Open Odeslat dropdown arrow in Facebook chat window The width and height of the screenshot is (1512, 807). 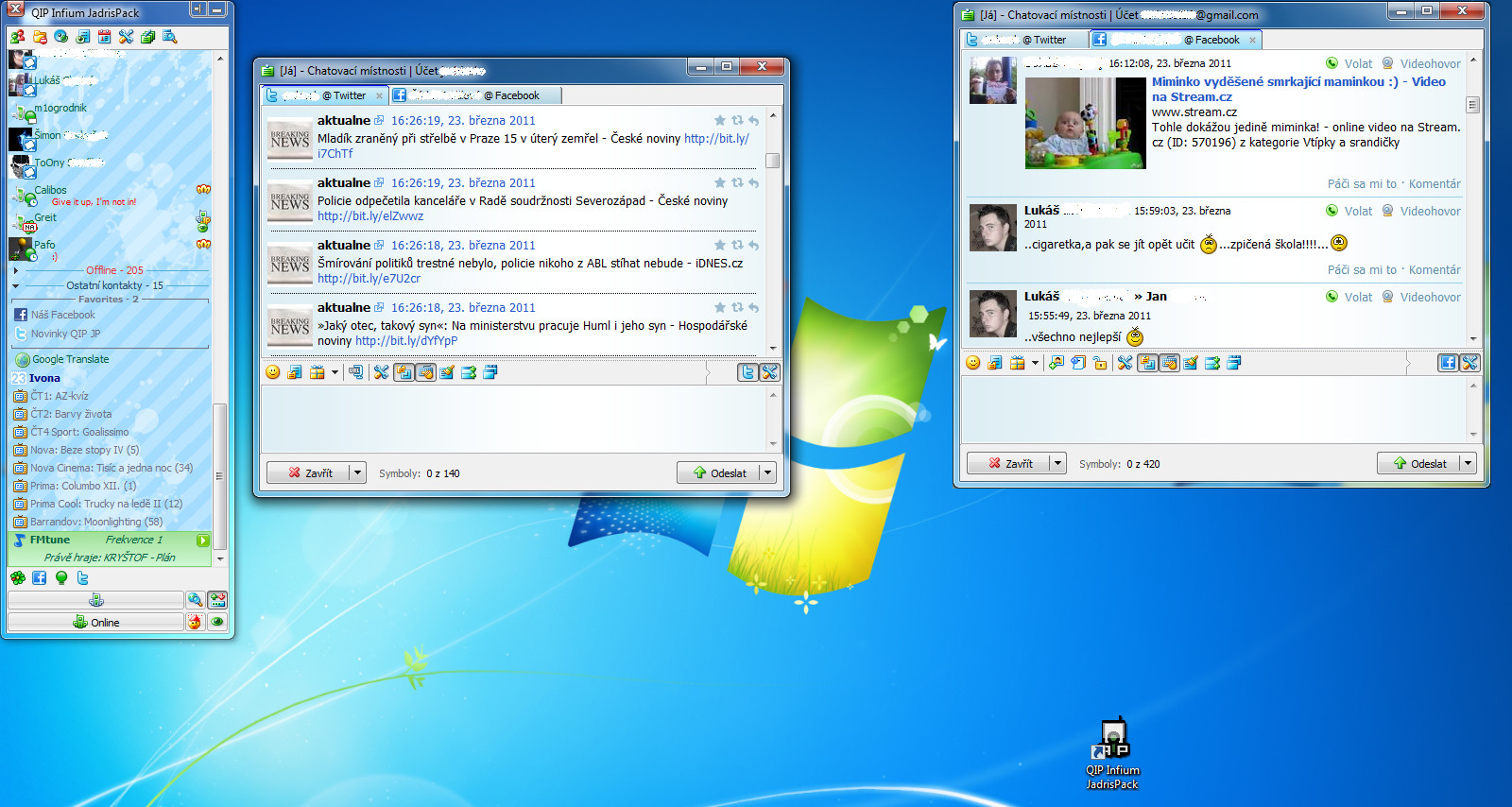click(1468, 463)
